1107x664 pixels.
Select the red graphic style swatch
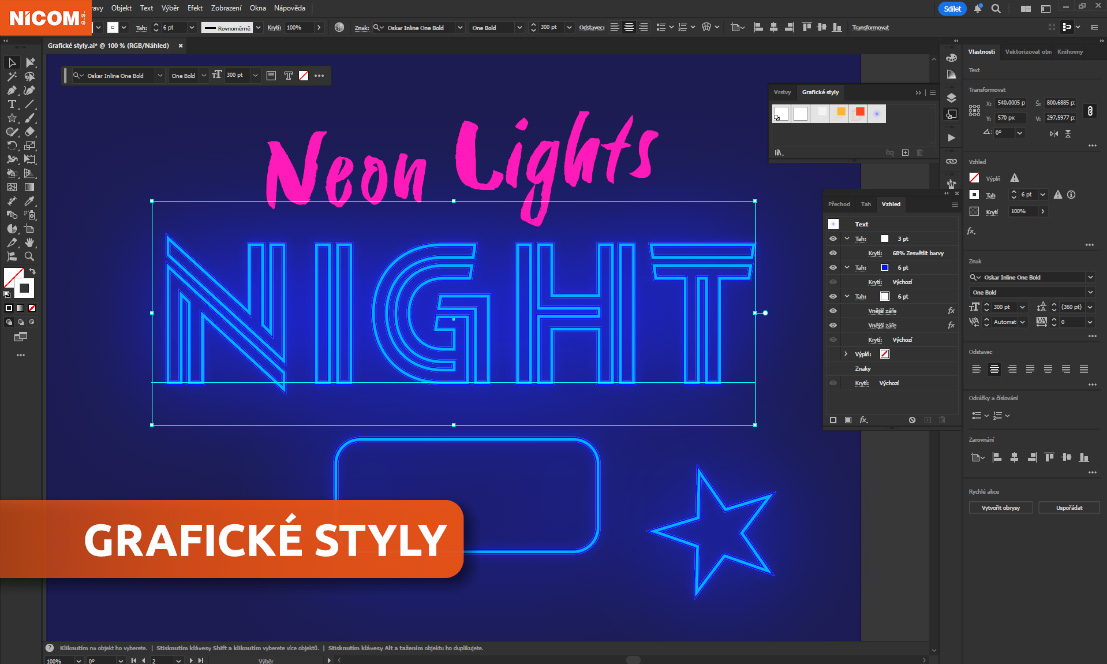(860, 113)
